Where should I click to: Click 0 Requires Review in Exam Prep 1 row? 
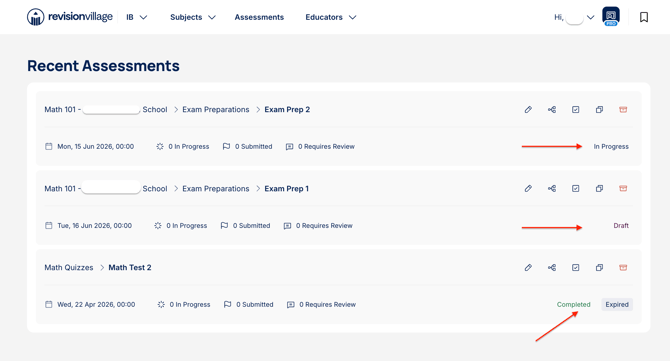318,226
